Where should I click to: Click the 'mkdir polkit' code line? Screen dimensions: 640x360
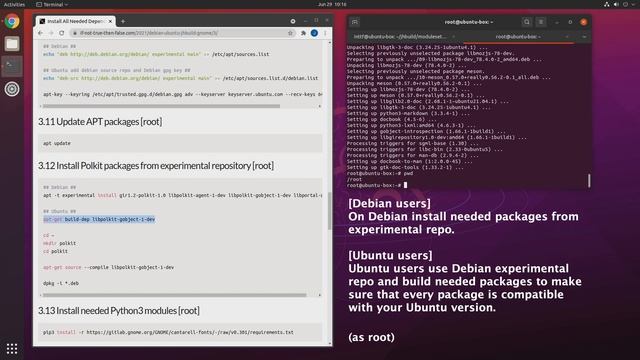60,243
